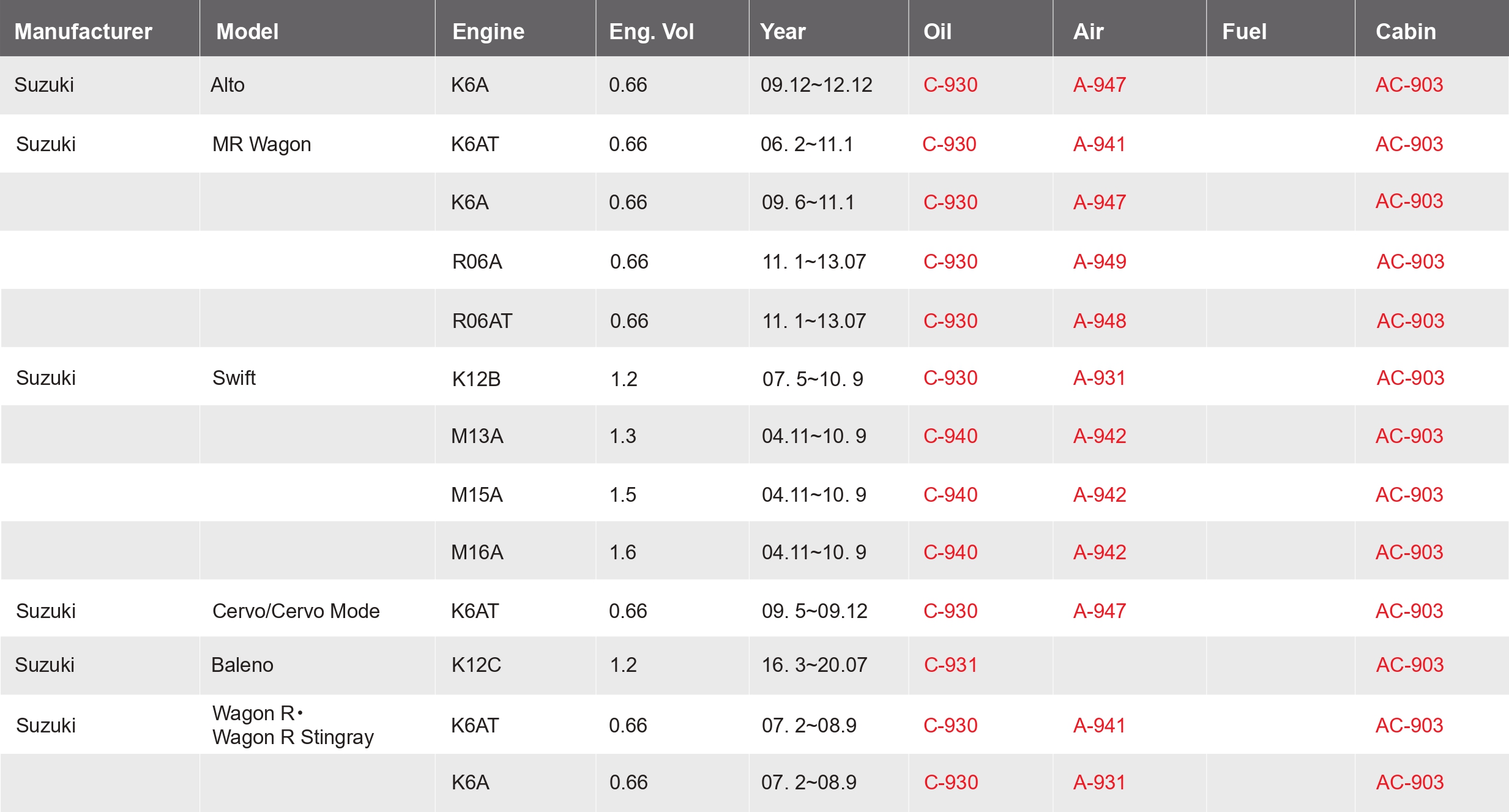Click the Engine column header

click(488, 31)
